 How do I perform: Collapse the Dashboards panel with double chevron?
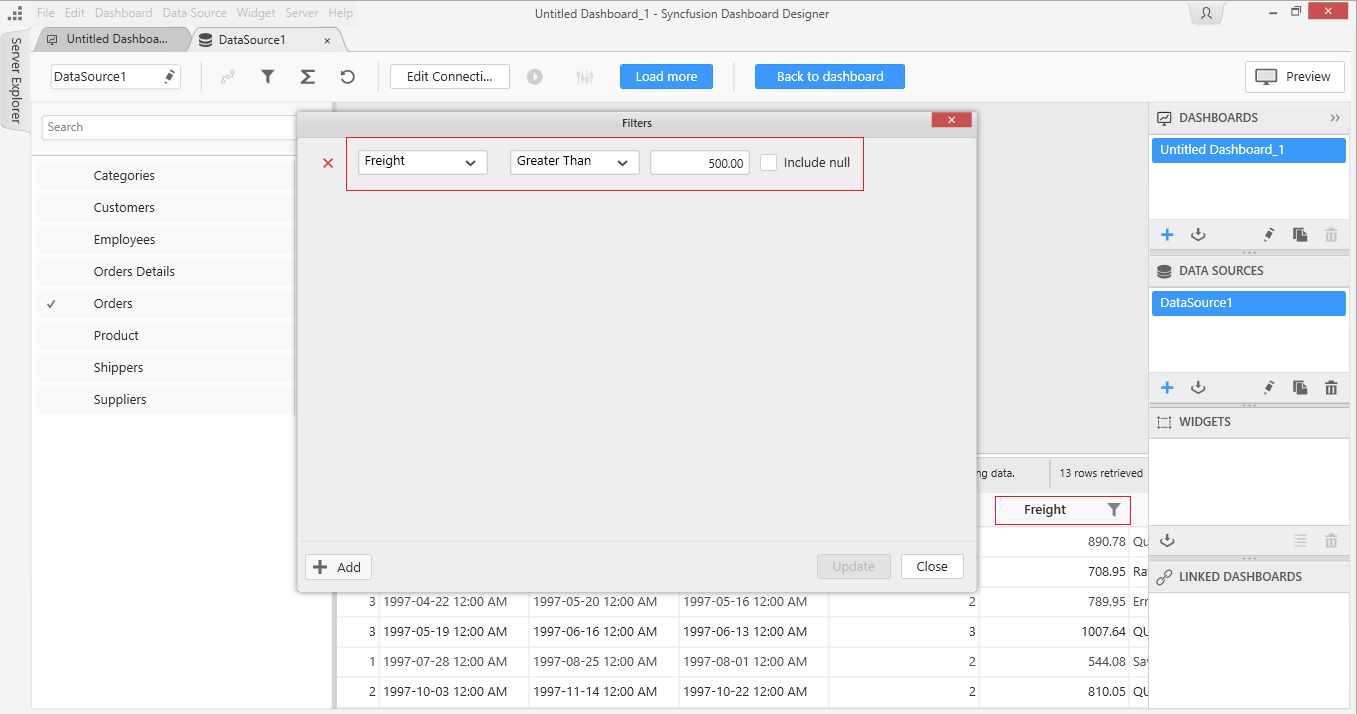point(1335,118)
